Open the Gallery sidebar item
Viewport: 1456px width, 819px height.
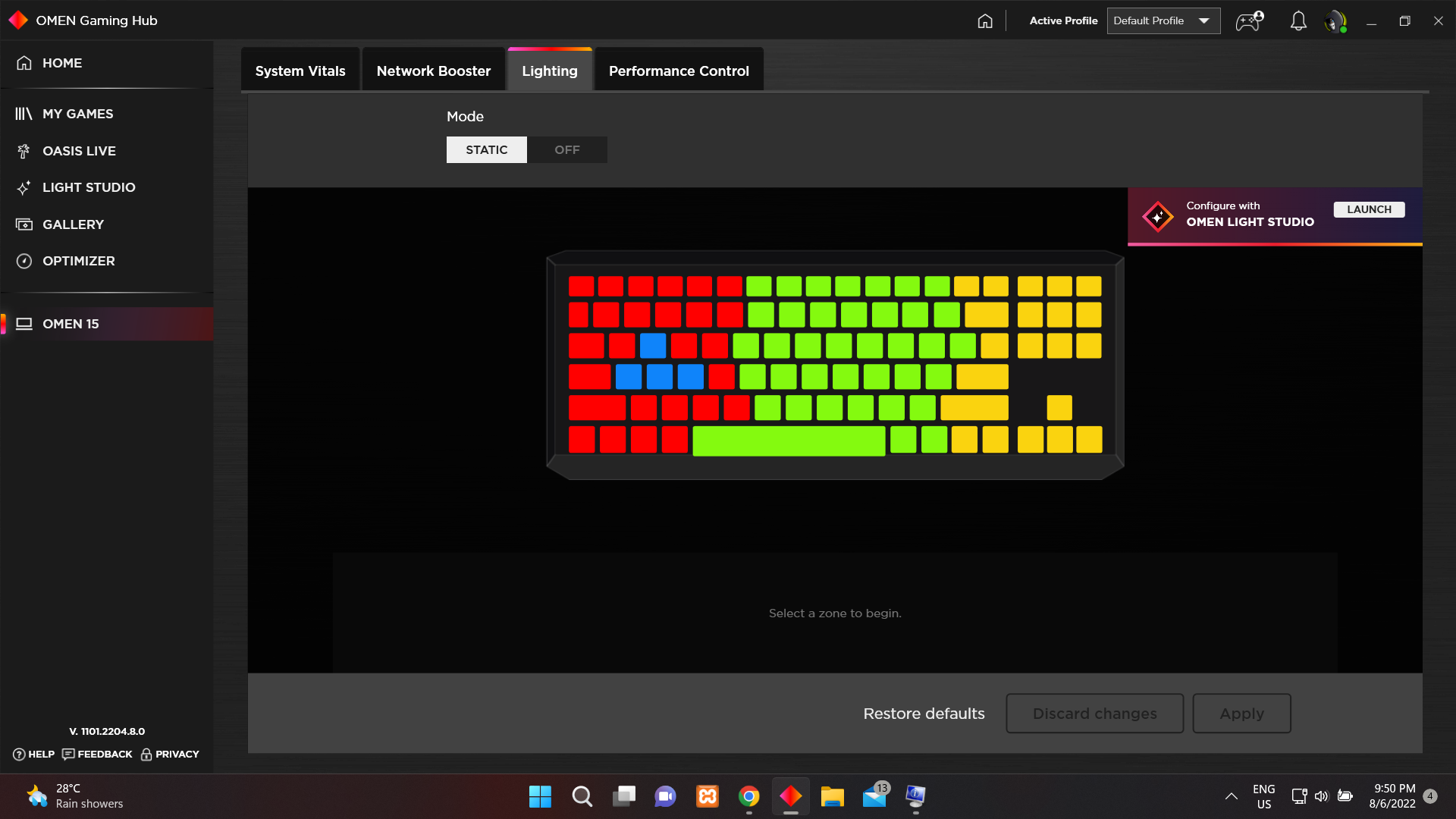[73, 224]
